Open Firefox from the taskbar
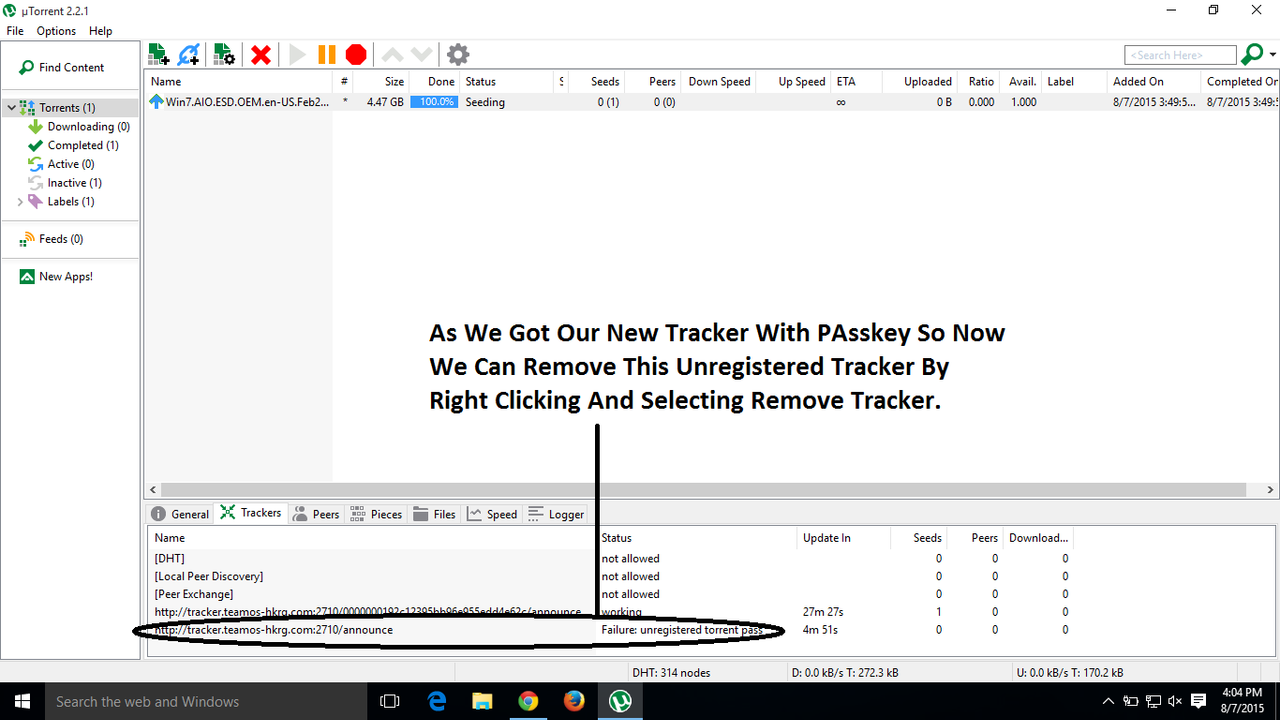Viewport: 1280px width, 720px height. click(574, 701)
